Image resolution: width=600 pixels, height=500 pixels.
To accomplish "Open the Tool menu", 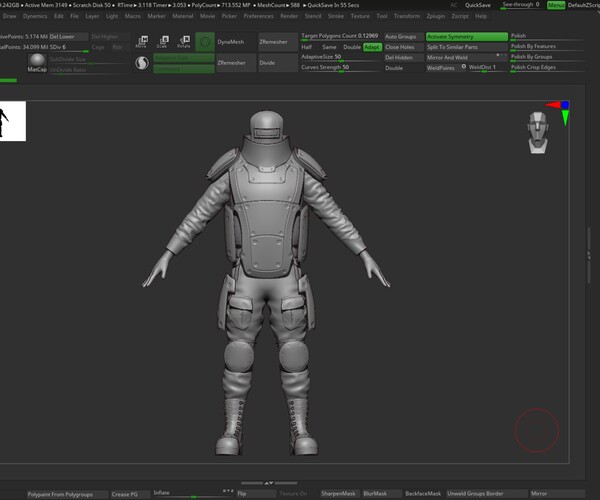I will click(381, 16).
